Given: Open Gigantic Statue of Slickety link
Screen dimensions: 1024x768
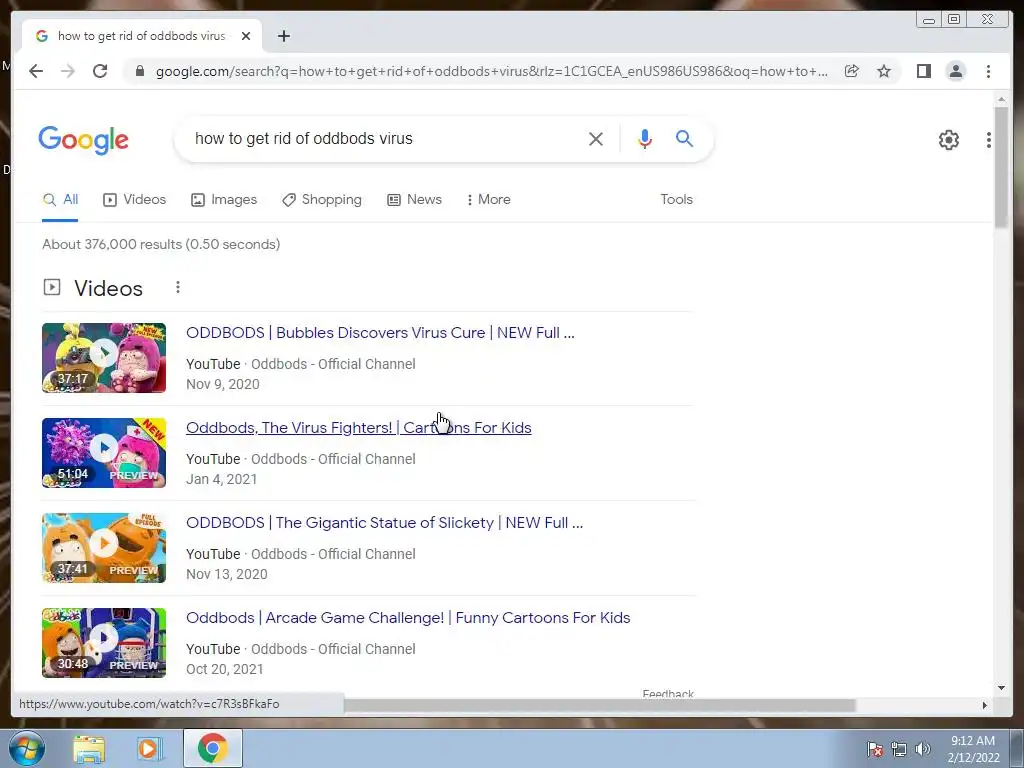Looking at the screenshot, I should click(385, 522).
